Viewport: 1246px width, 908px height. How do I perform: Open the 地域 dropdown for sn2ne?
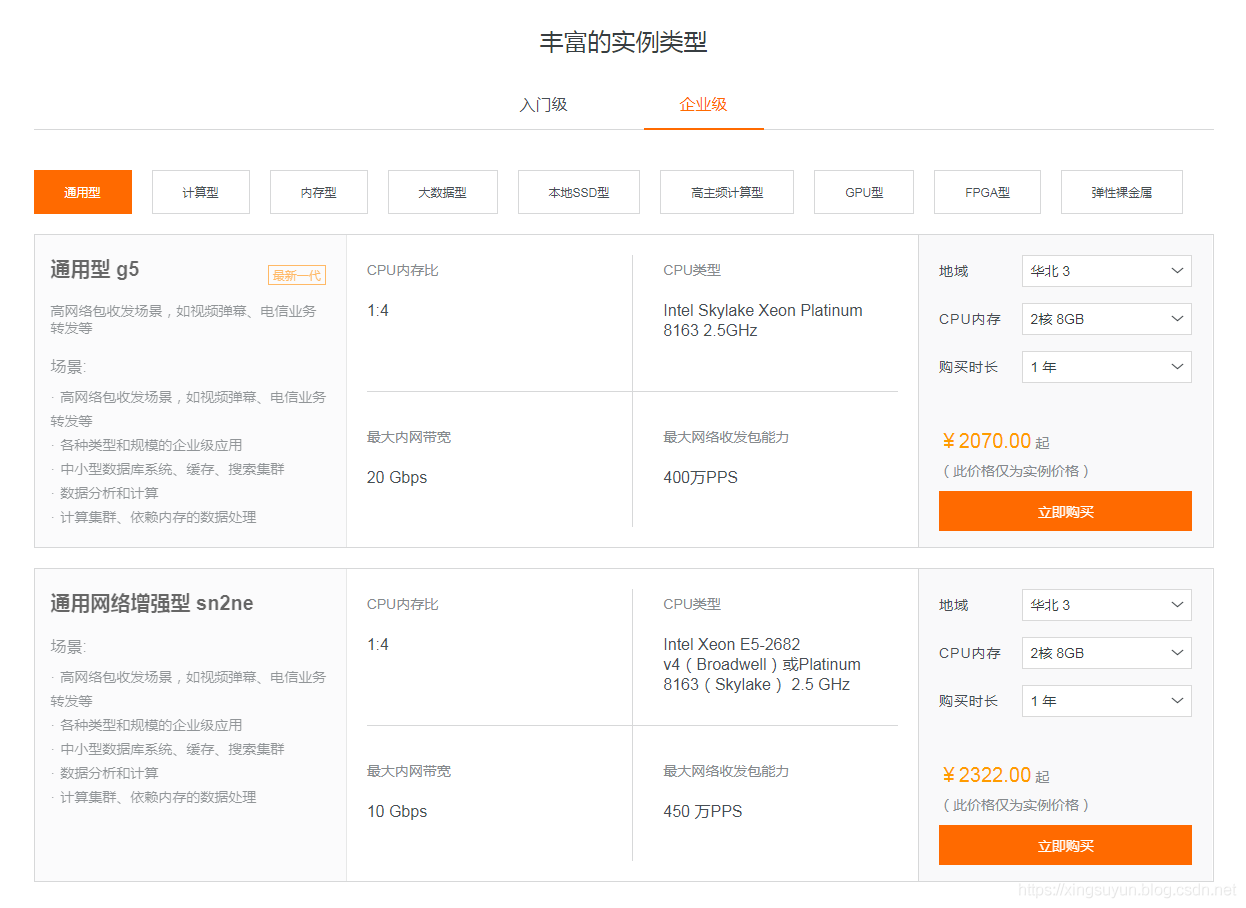pyautogui.click(x=1106, y=605)
